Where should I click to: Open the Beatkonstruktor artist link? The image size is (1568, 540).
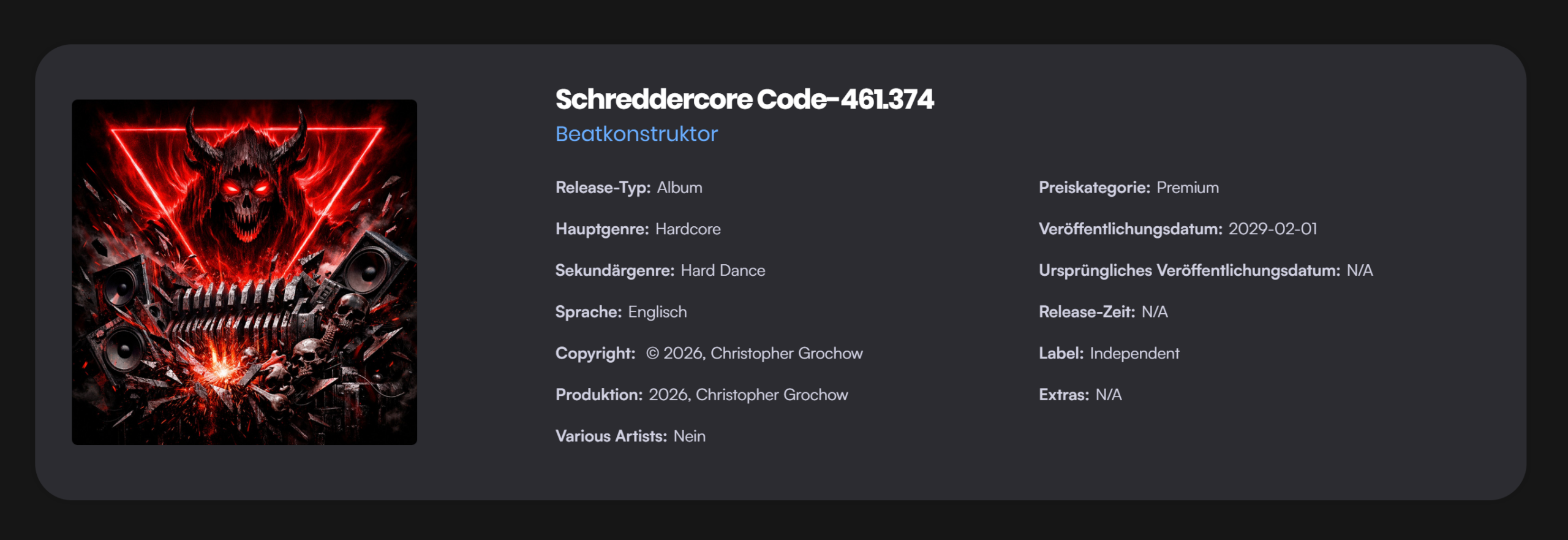[636, 134]
